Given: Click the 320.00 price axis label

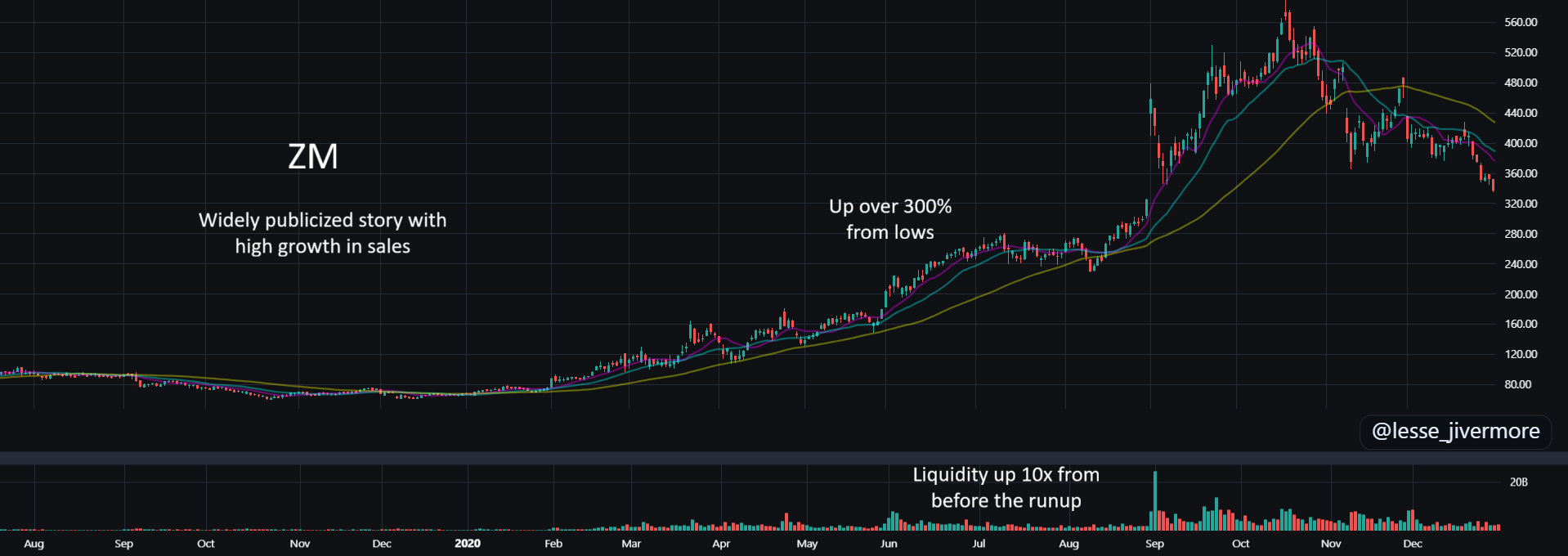Looking at the screenshot, I should [x=1521, y=204].
